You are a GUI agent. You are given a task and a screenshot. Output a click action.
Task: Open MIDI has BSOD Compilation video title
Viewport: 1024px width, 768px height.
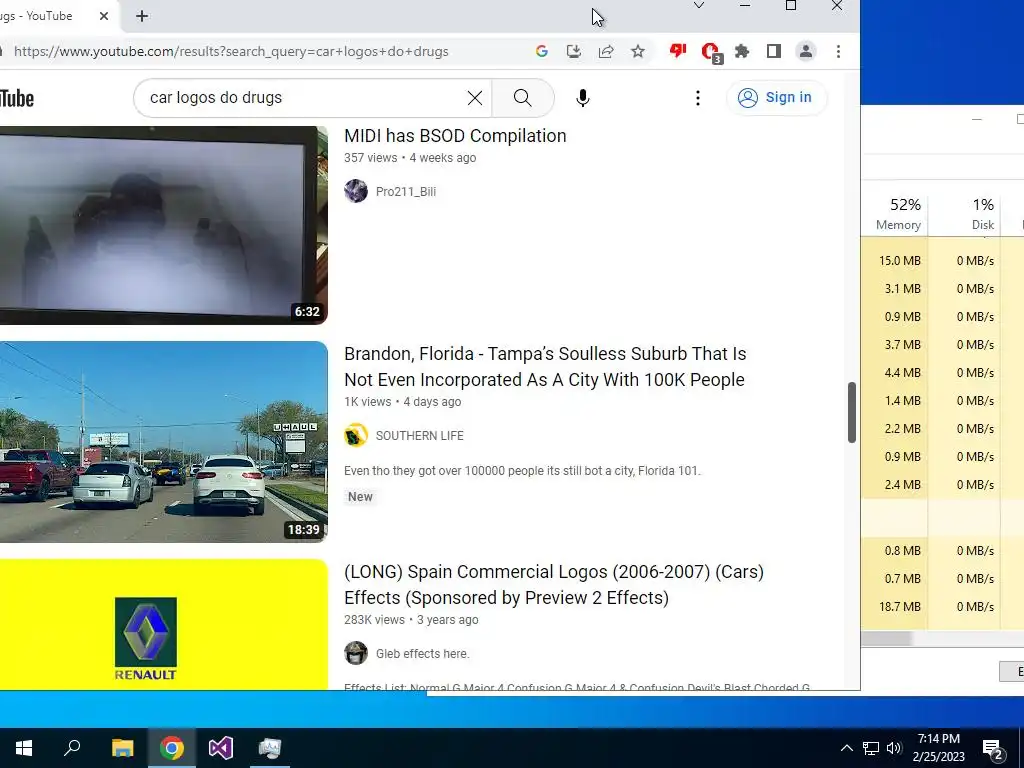tap(455, 136)
